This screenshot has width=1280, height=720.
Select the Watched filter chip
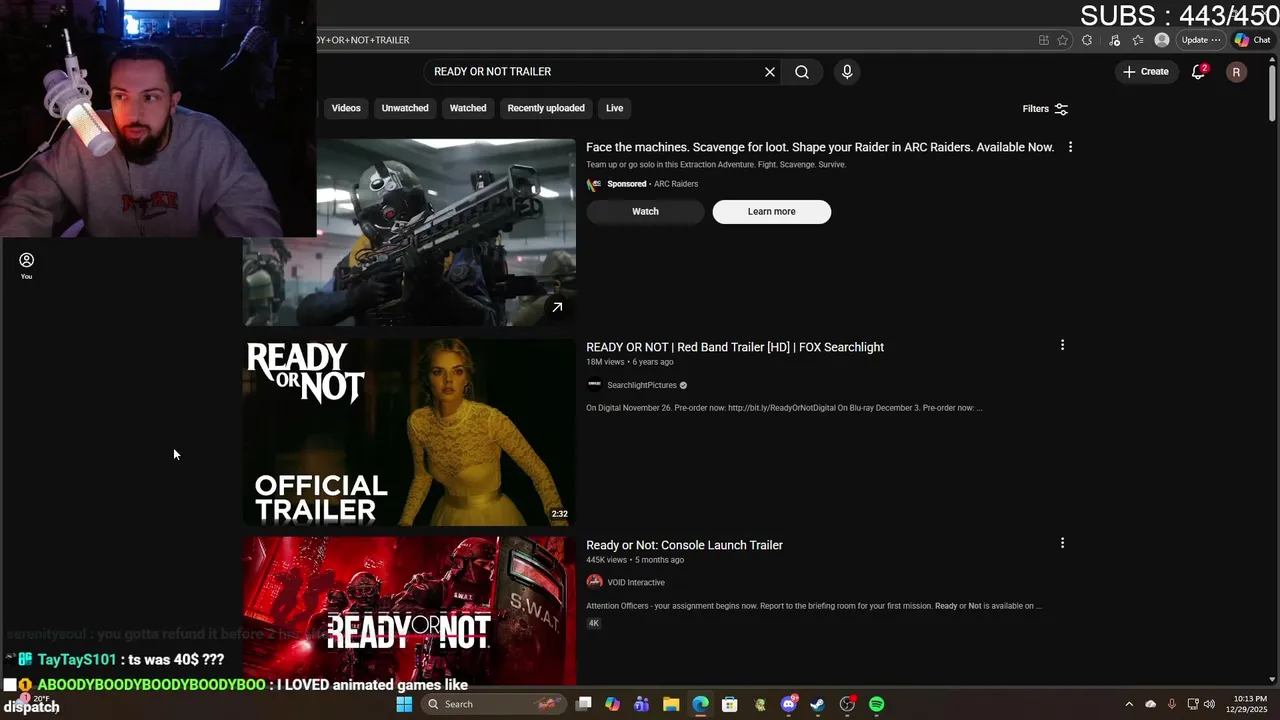tap(468, 108)
